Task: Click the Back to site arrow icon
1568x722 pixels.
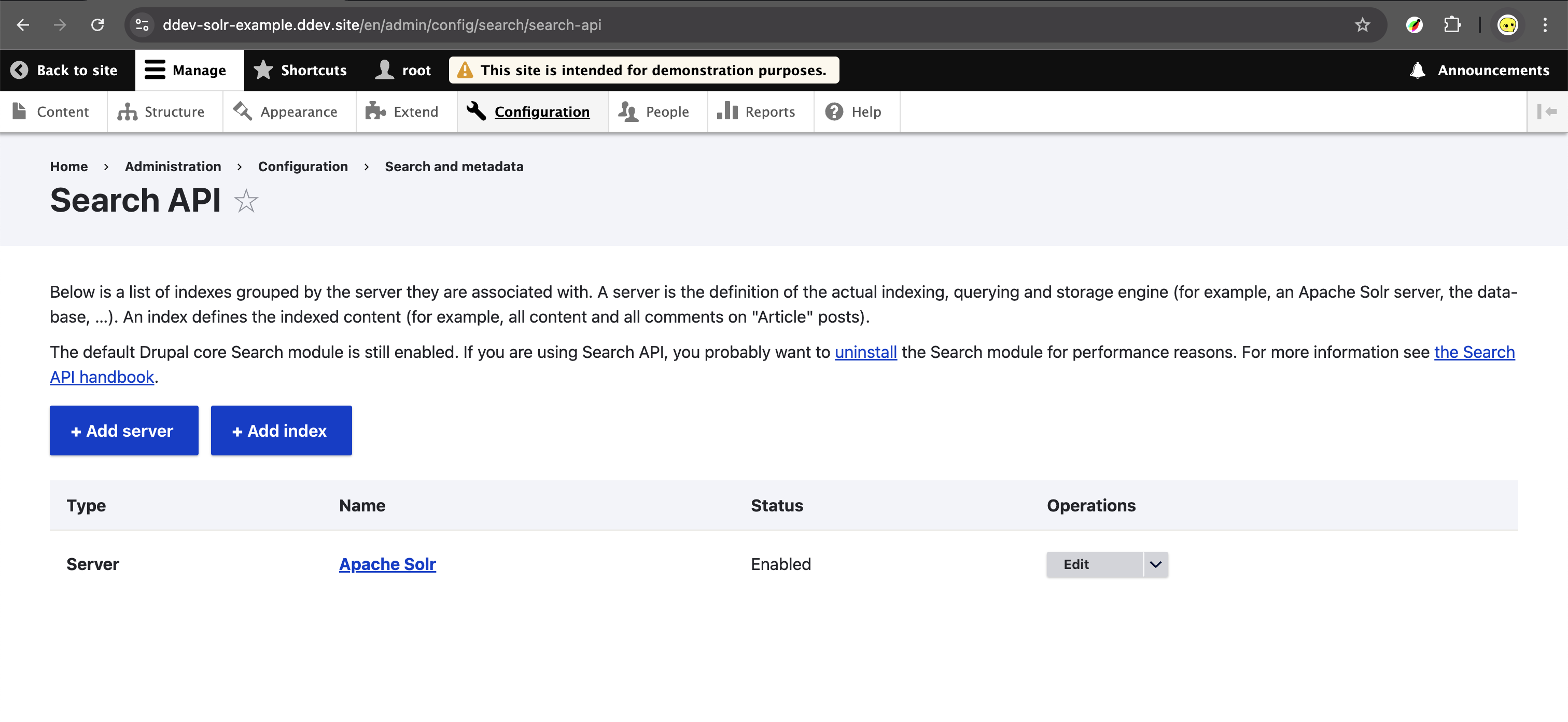Action: (20, 71)
